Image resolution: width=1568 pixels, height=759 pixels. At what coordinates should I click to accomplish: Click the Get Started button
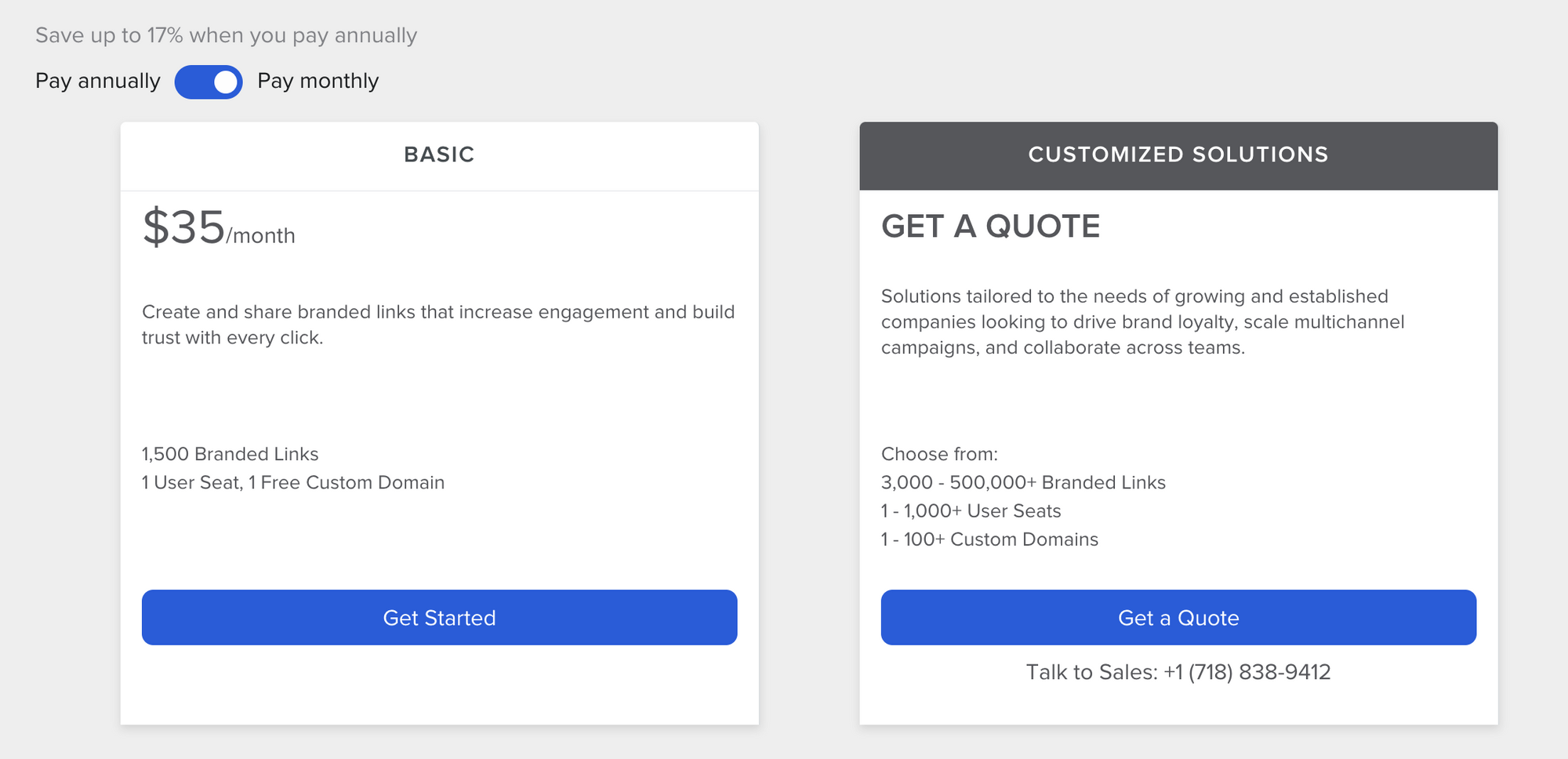click(x=439, y=618)
